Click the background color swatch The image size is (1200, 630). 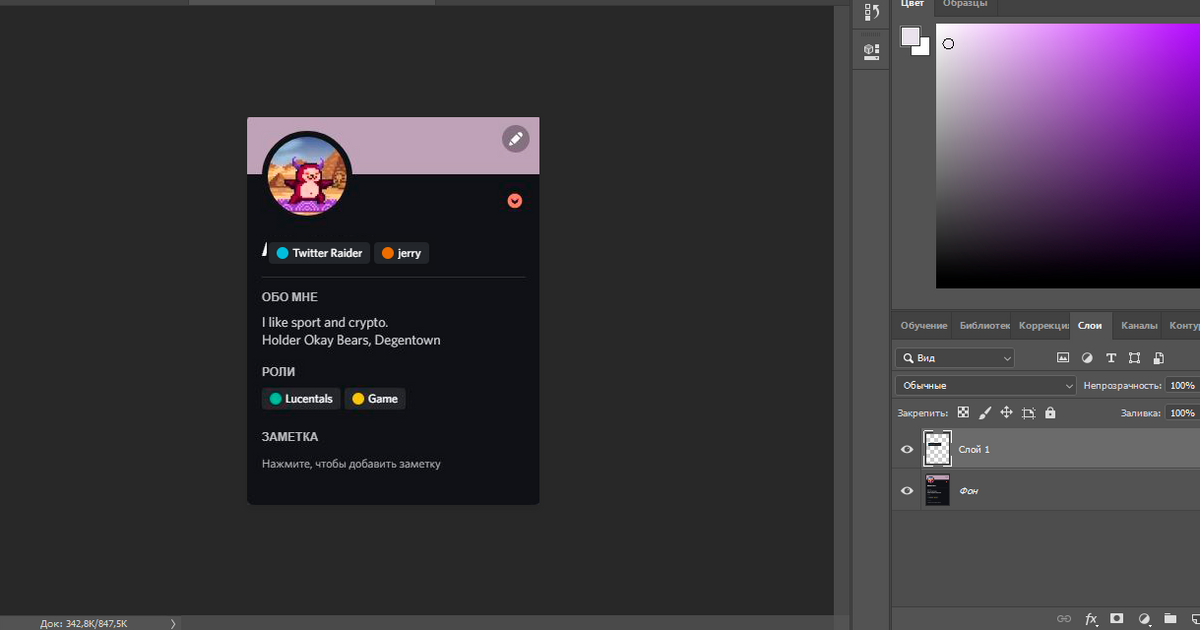(x=922, y=47)
